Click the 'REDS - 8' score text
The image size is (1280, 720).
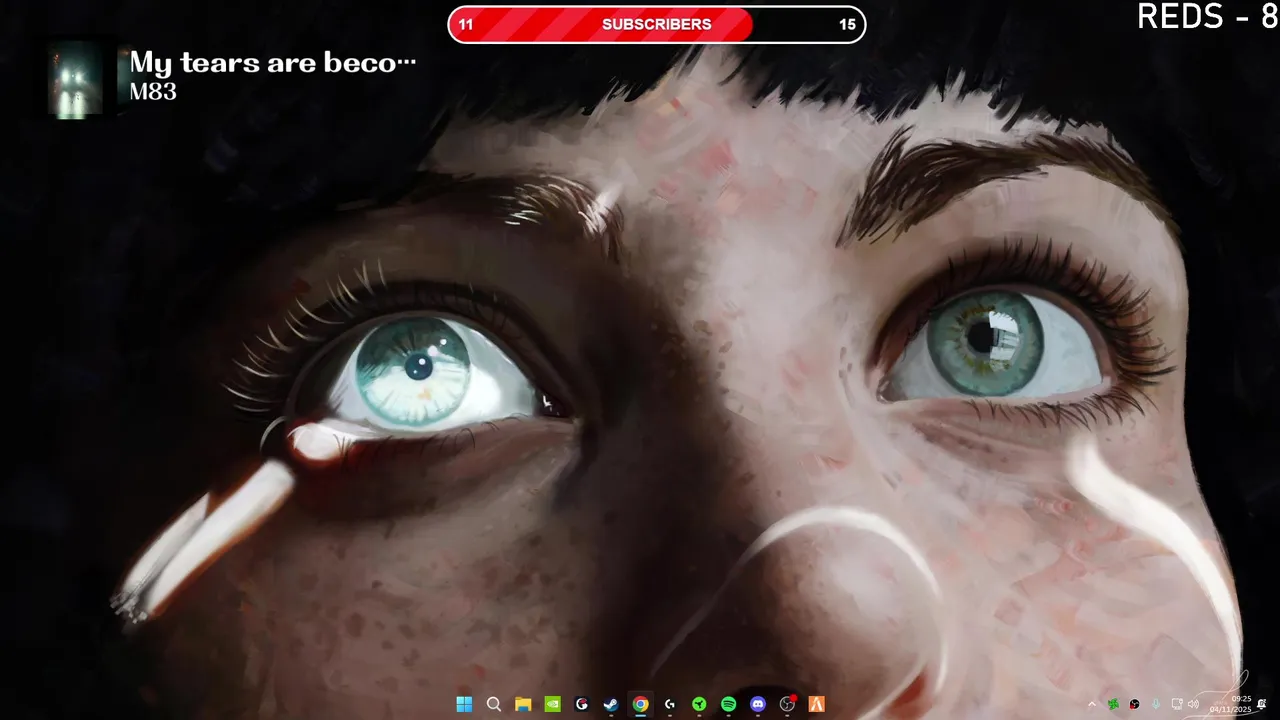[1208, 16]
